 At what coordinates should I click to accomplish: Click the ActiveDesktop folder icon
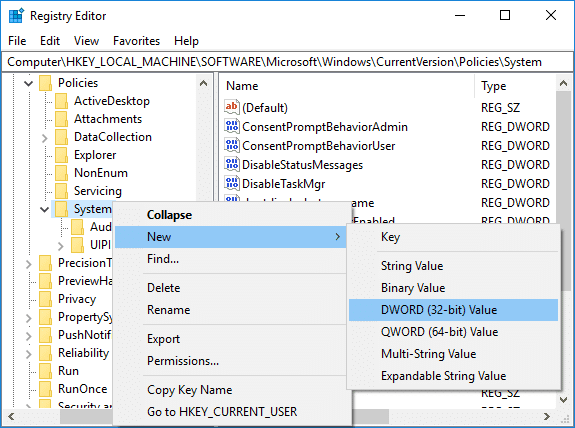[x=61, y=101]
